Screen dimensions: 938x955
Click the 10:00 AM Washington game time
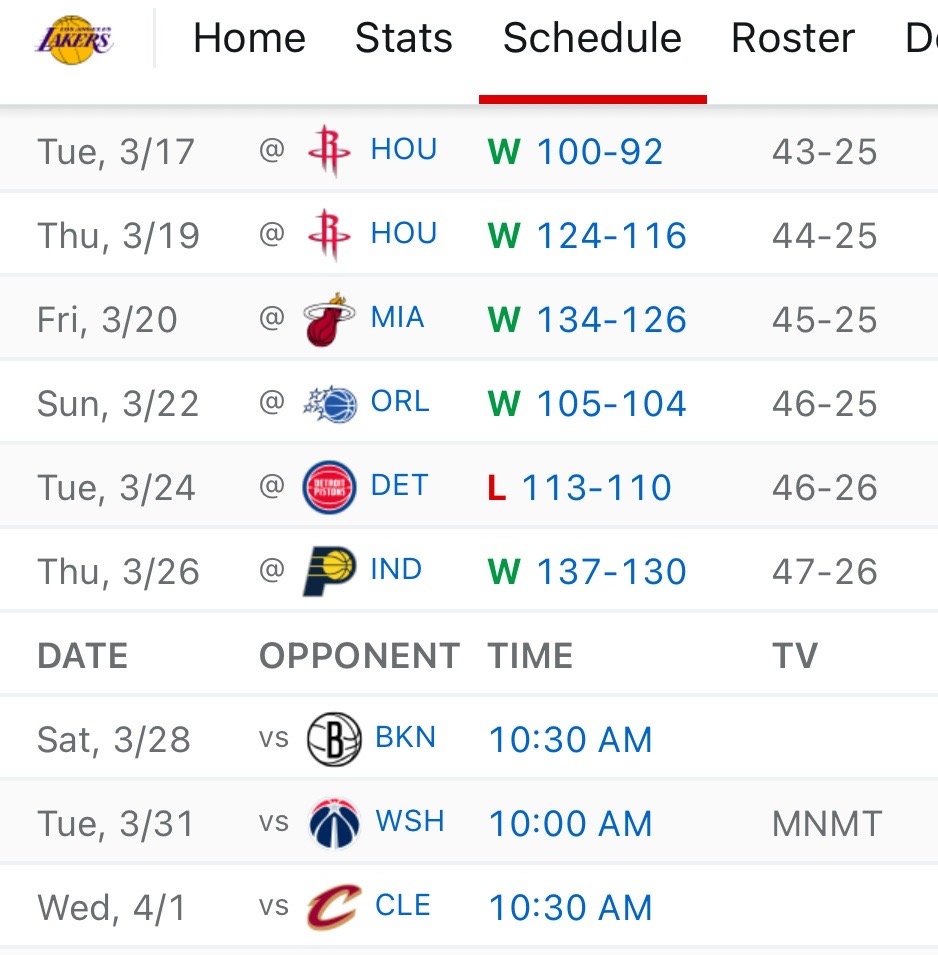point(570,824)
